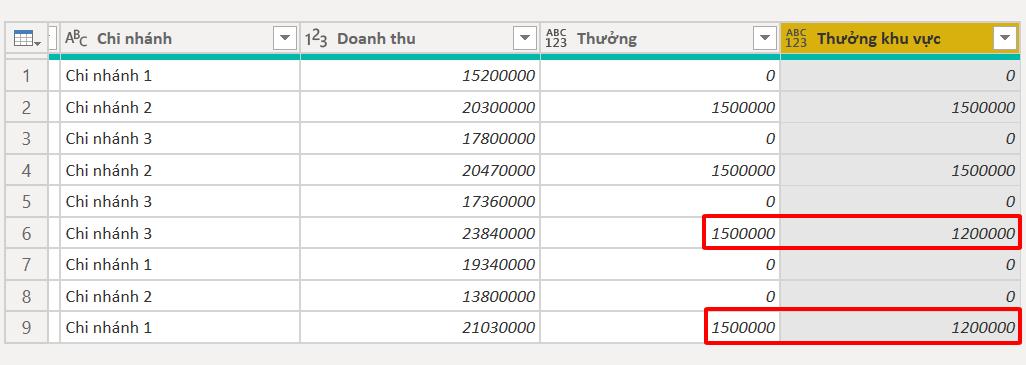This screenshot has height=365, width=1026.
Task: Select Doanh thu value 17360000
Action: (420, 201)
